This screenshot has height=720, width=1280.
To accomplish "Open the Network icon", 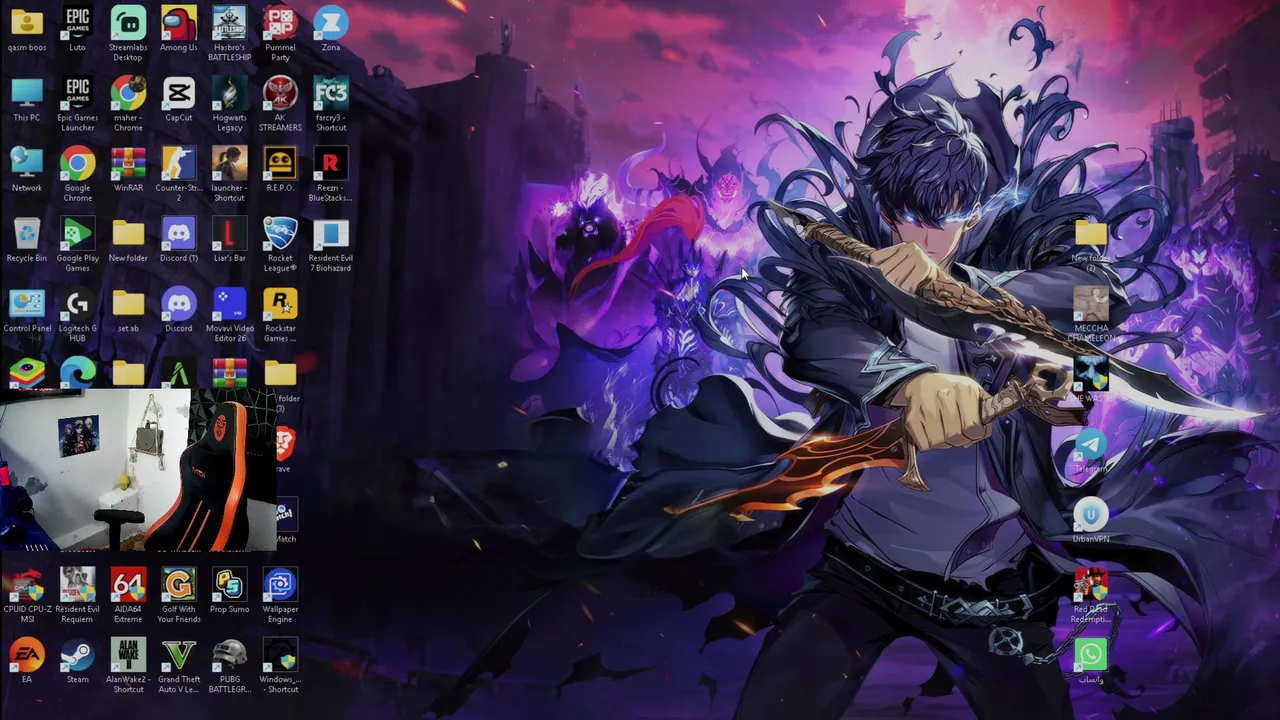I will click(27, 169).
